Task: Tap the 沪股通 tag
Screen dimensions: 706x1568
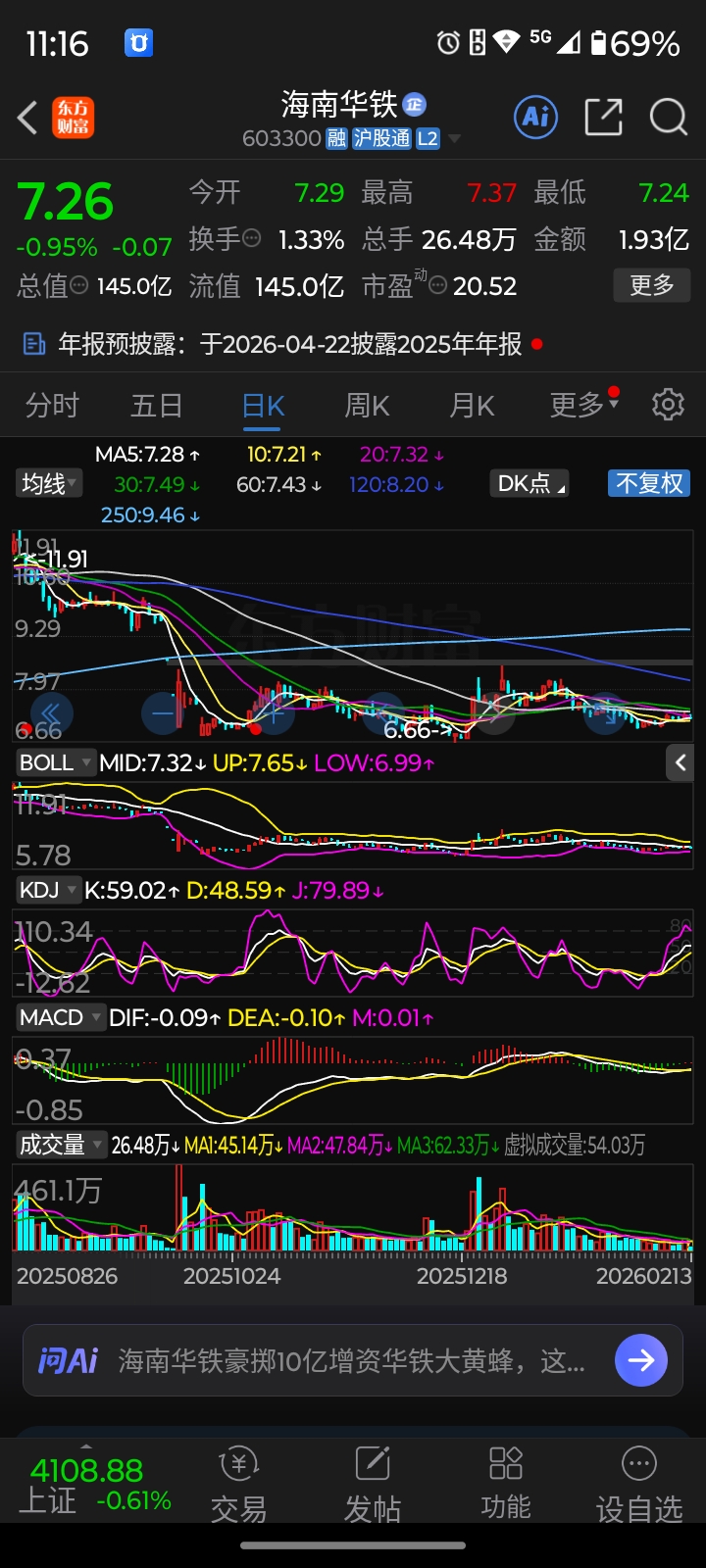Action: (381, 139)
